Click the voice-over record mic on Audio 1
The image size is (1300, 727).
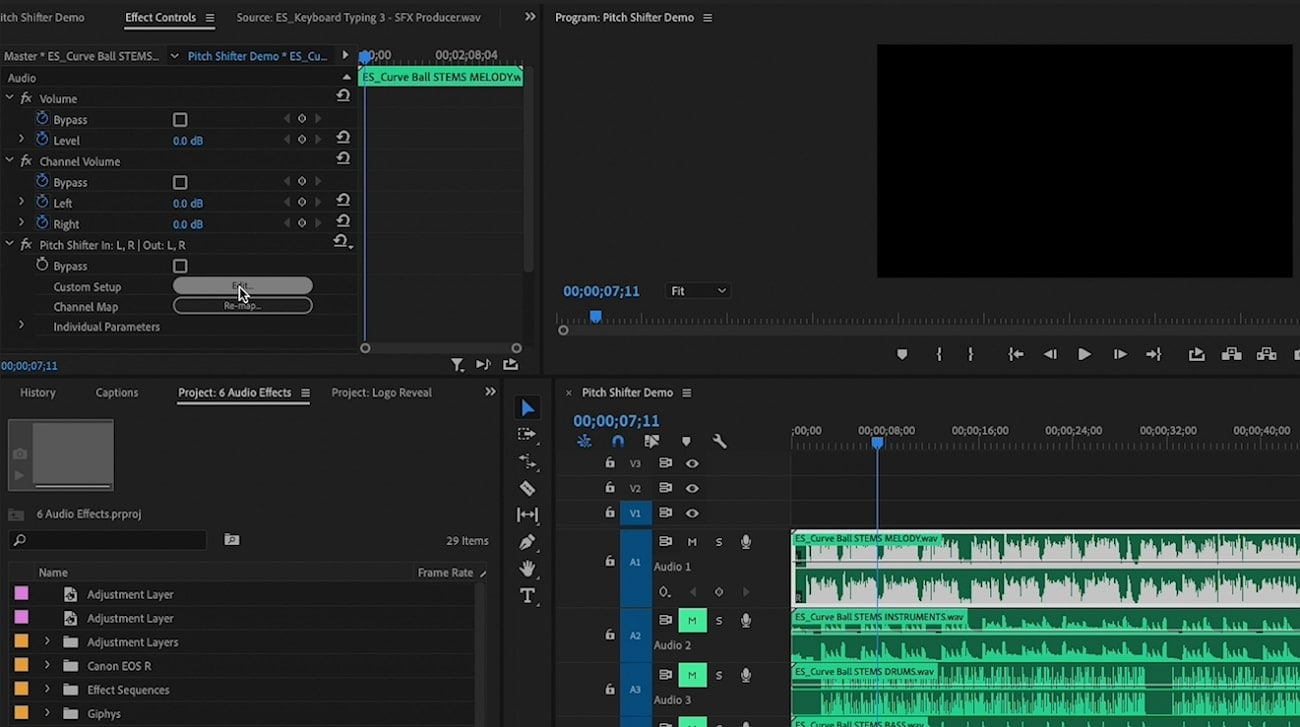744,541
